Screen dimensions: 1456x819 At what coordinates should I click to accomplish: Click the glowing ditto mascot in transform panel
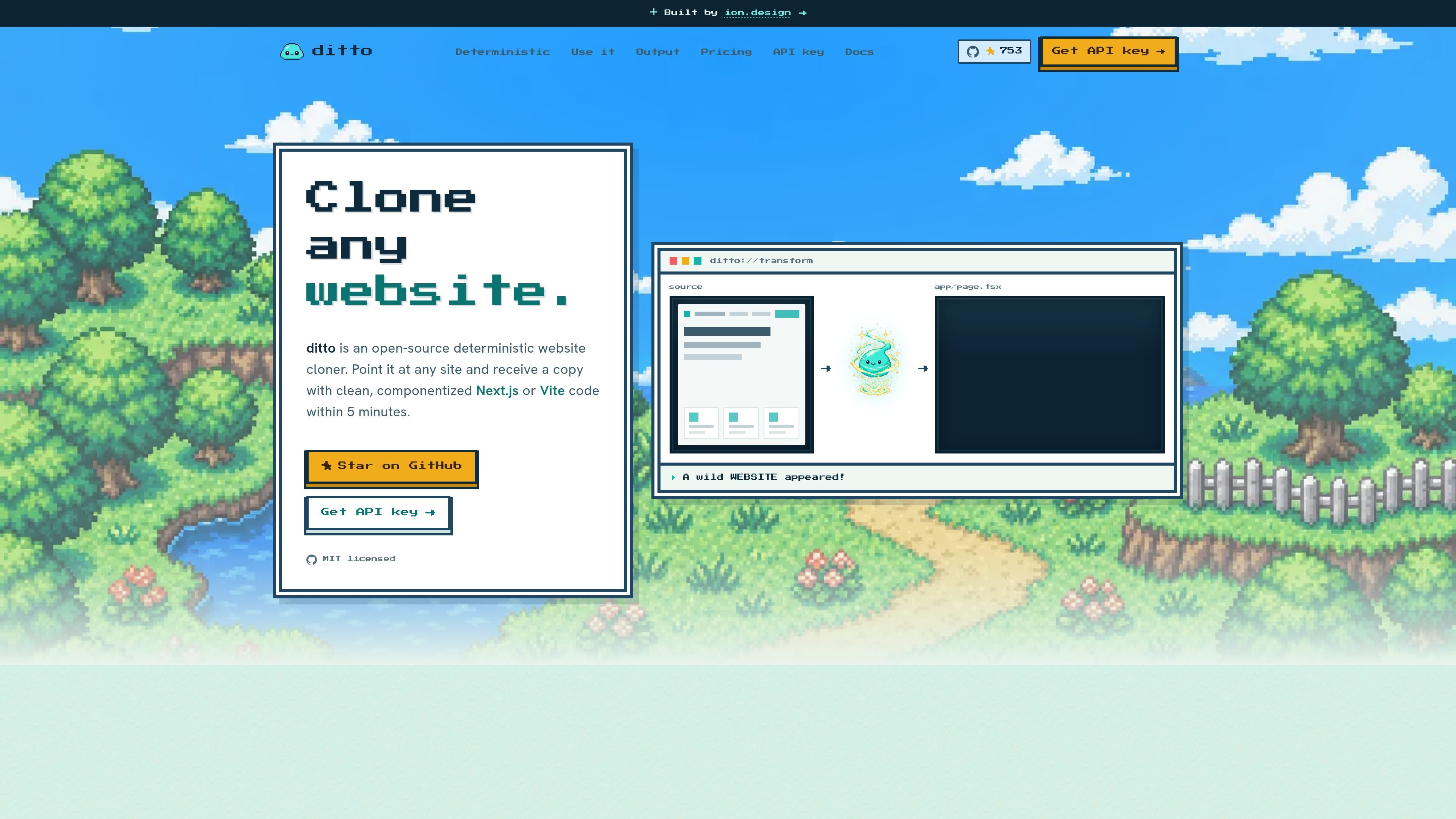click(x=874, y=361)
